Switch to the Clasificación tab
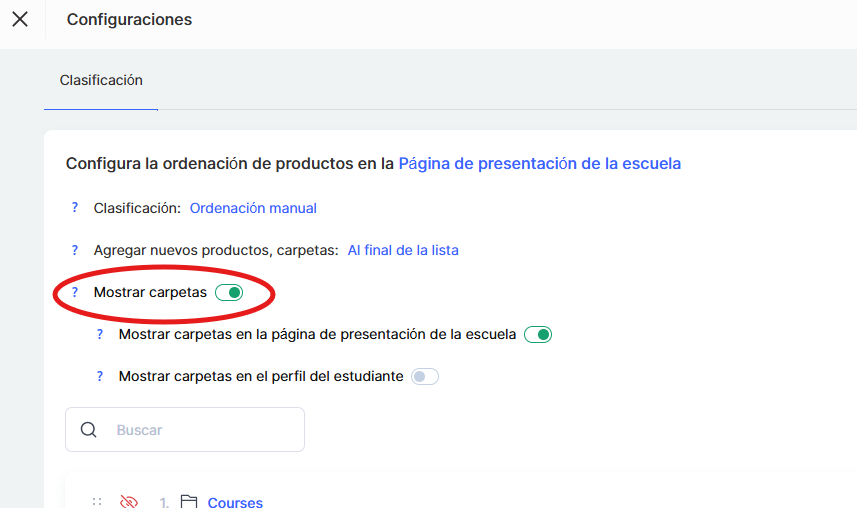The height and width of the screenshot is (508, 857). (x=101, y=80)
